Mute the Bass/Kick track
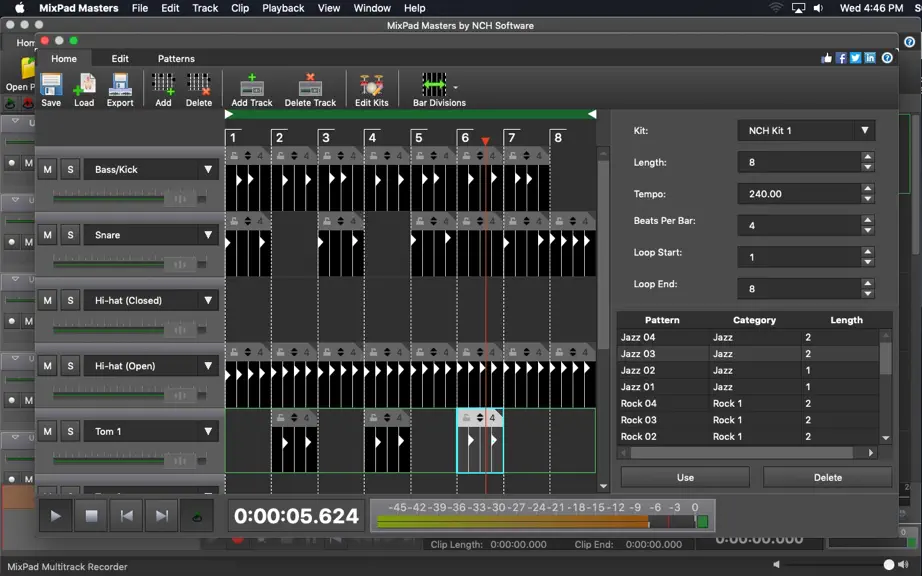This screenshot has height=576, width=922. tap(48, 169)
